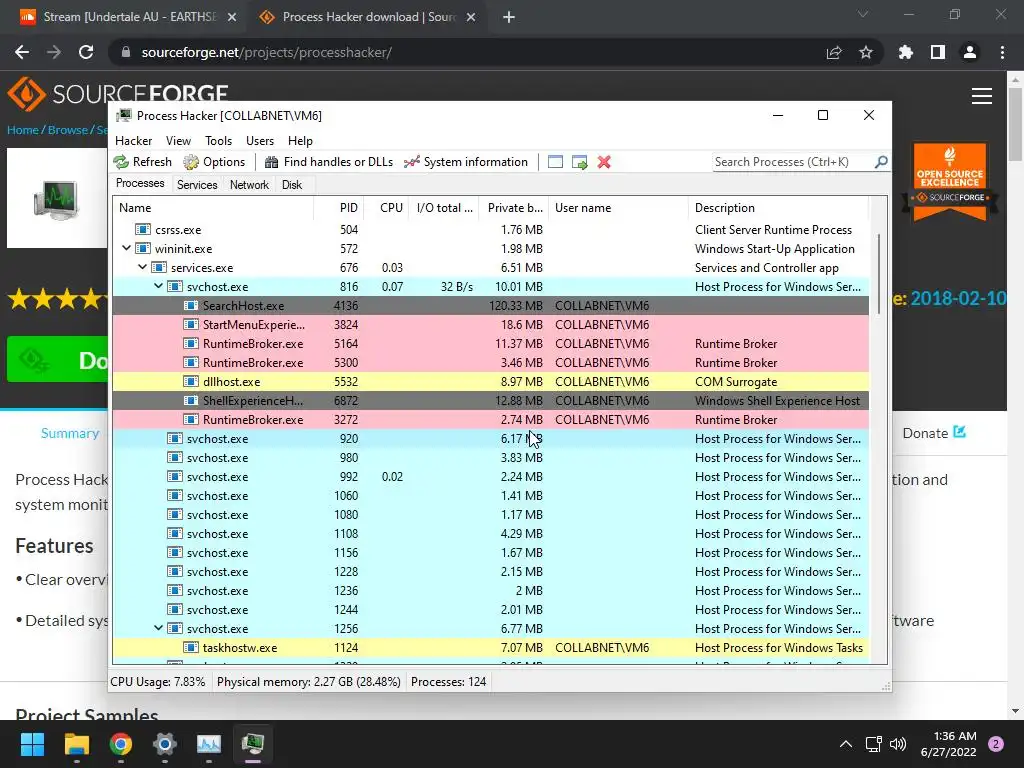Click the find window toolbar icon
The image size is (1024, 768).
[555, 162]
